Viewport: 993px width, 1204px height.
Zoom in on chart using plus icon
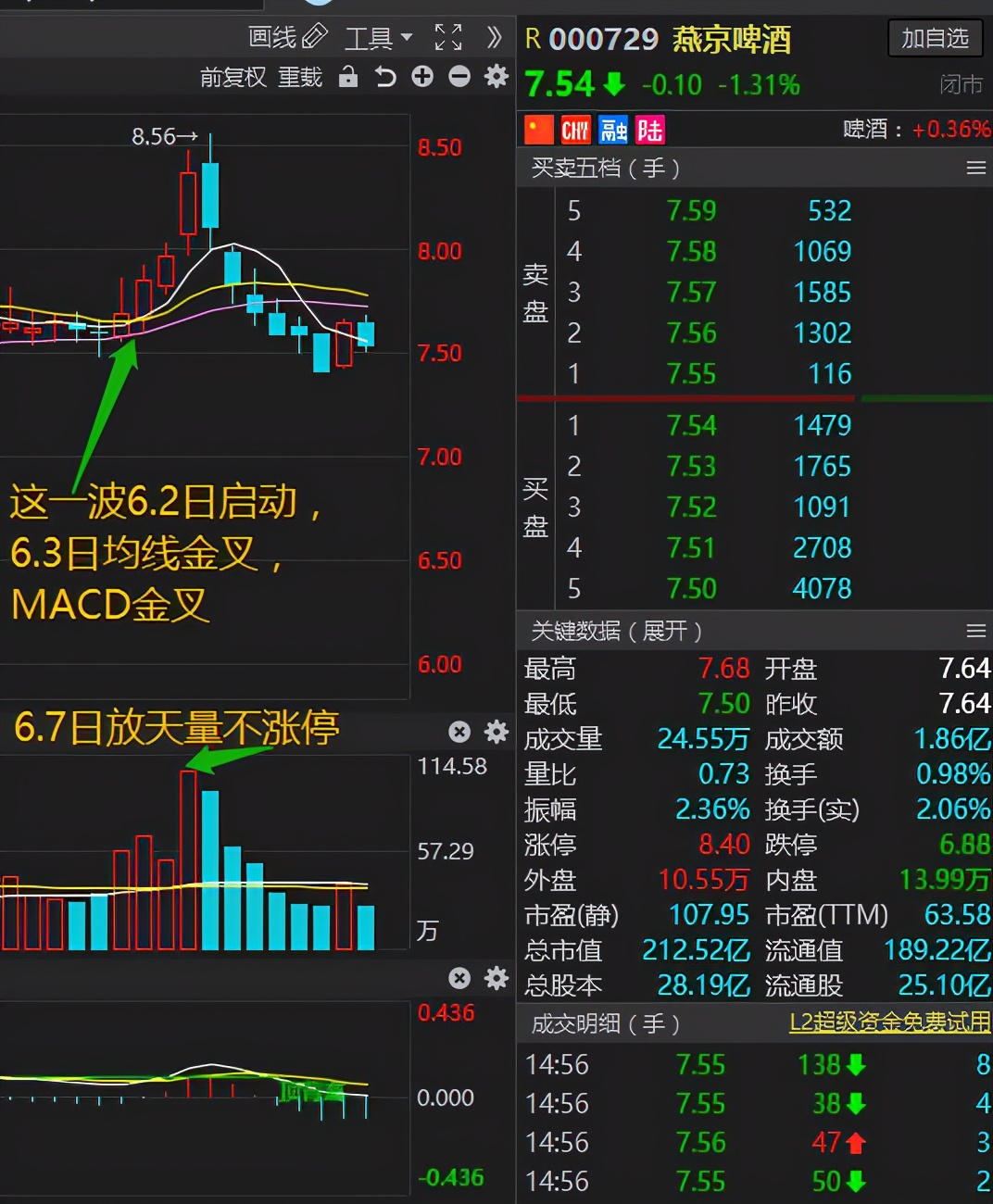(422, 78)
